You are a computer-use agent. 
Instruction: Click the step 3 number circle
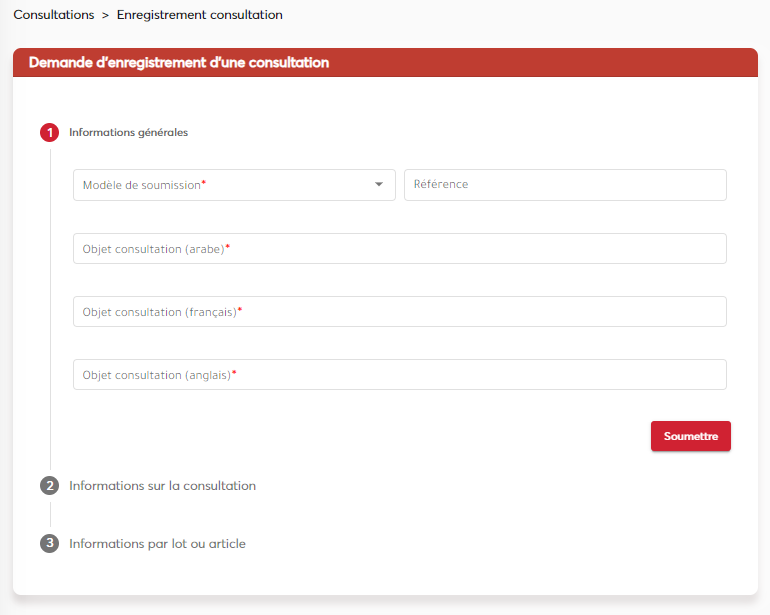click(50, 544)
